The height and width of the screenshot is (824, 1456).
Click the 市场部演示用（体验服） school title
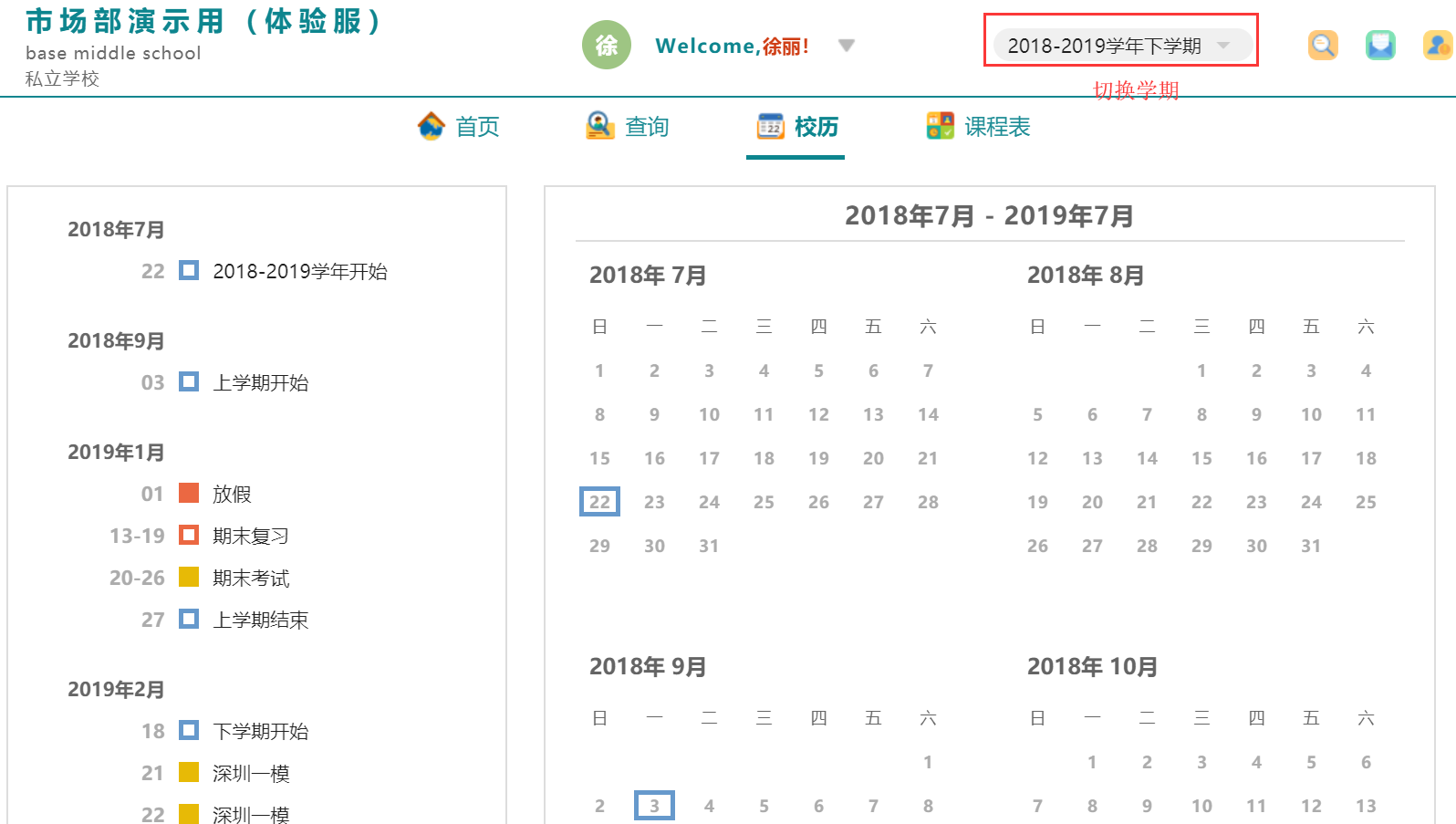tap(203, 21)
